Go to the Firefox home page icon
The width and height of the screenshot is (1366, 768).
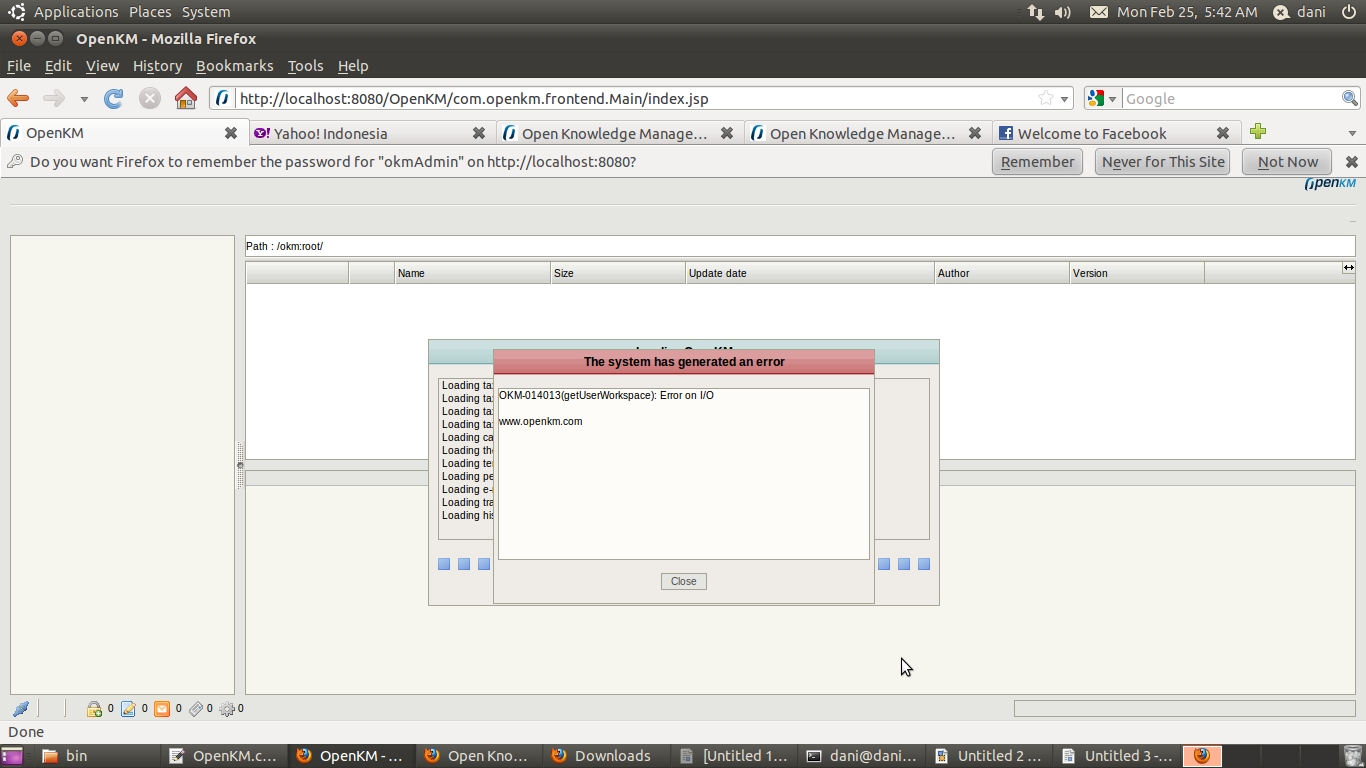point(186,98)
